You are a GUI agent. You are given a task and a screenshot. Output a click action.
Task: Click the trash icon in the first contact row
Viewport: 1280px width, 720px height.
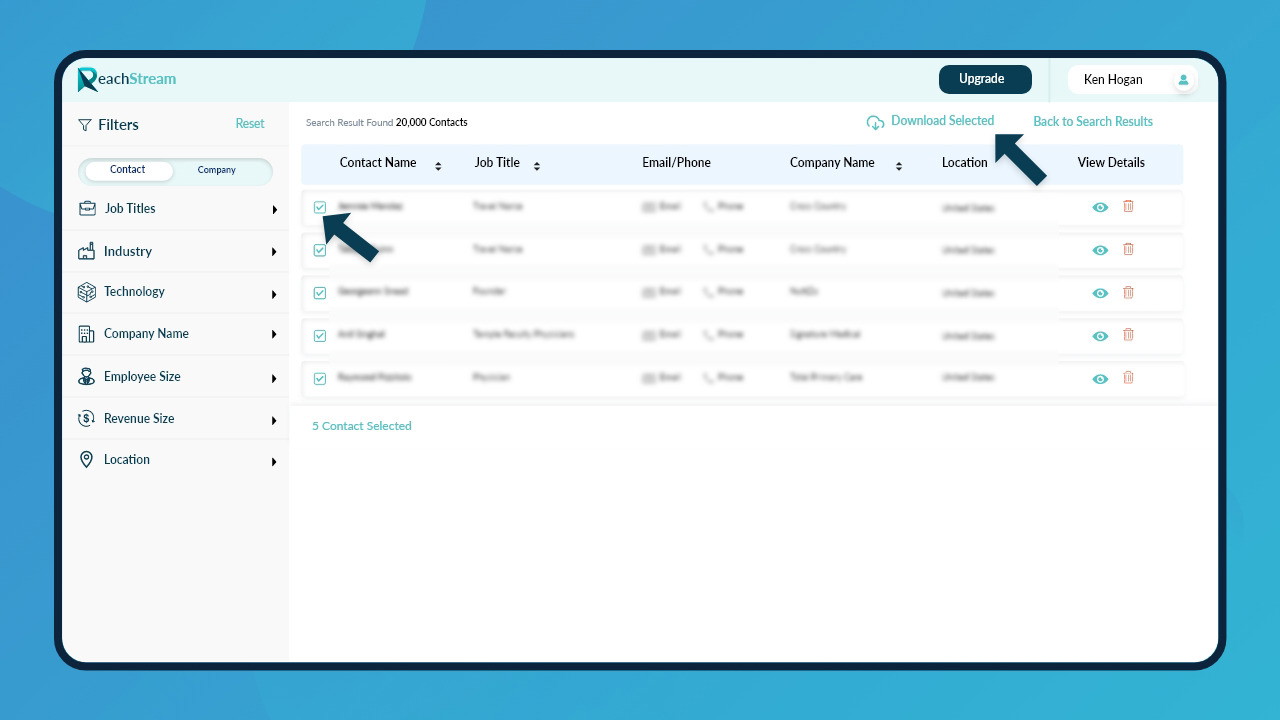point(1128,206)
